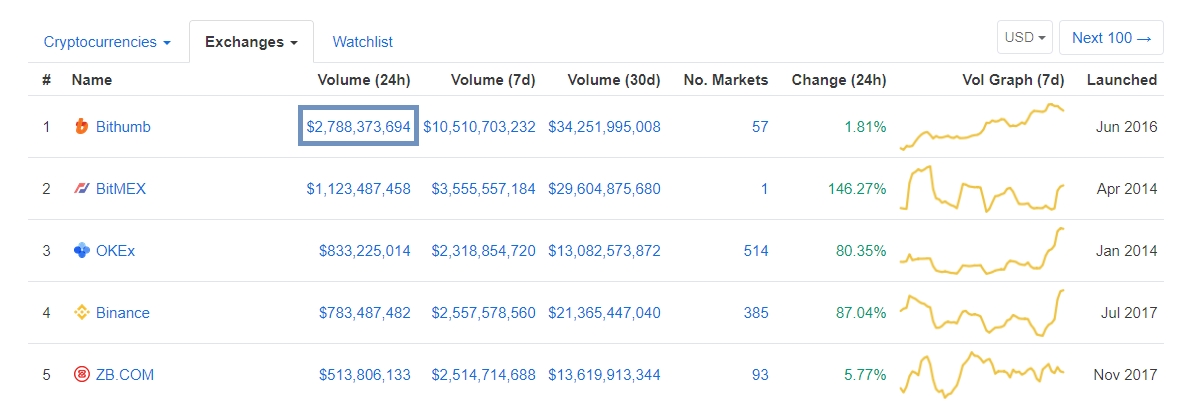Click the ZB.COM exchange logo icon
Screen dimensions: 1188x402
[x=82, y=375]
